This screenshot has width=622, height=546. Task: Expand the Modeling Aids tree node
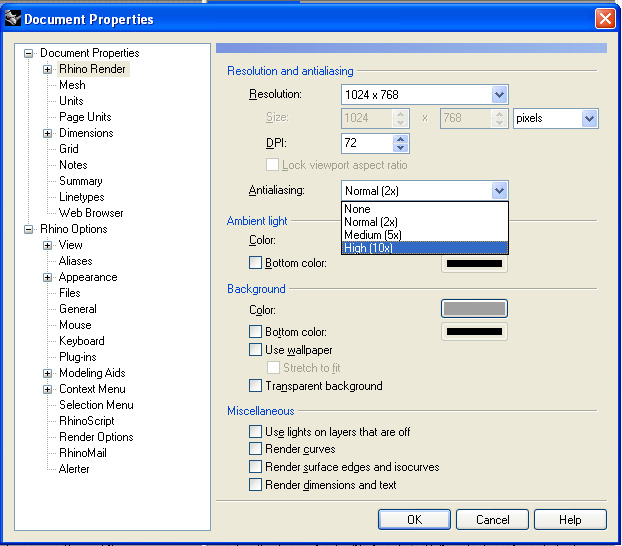48,373
